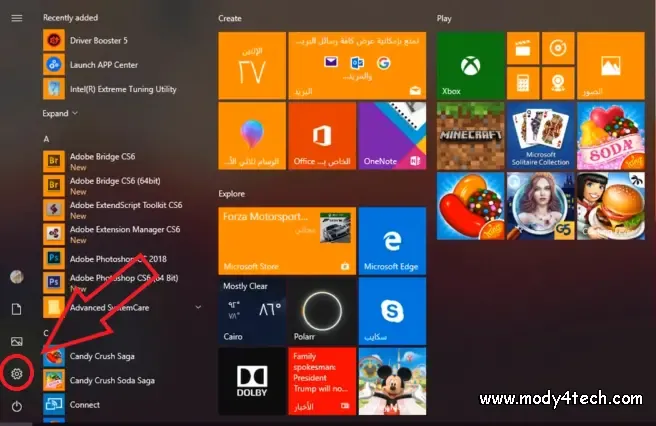Click the Explore group header
Image resolution: width=656 pixels, height=426 pixels.
pyautogui.click(x=231, y=194)
